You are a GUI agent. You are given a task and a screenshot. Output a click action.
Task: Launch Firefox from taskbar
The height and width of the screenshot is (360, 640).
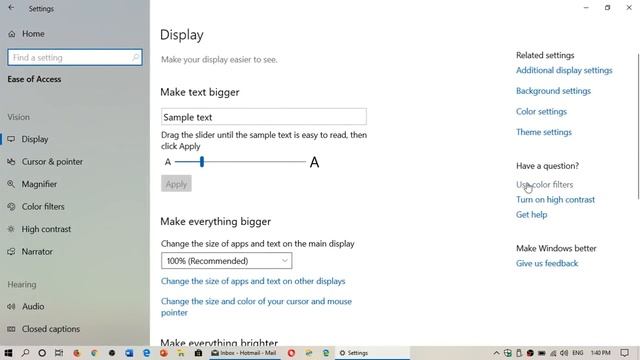[76, 353]
